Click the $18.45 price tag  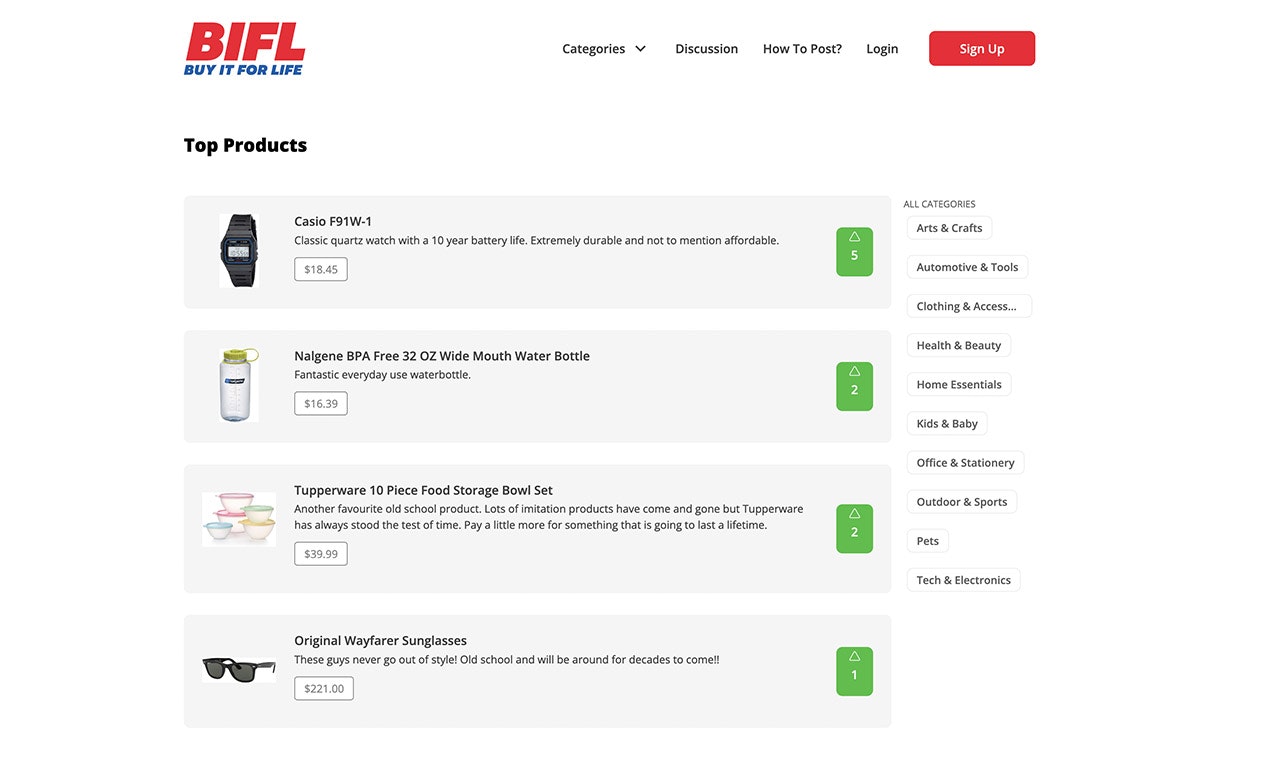tap(321, 269)
